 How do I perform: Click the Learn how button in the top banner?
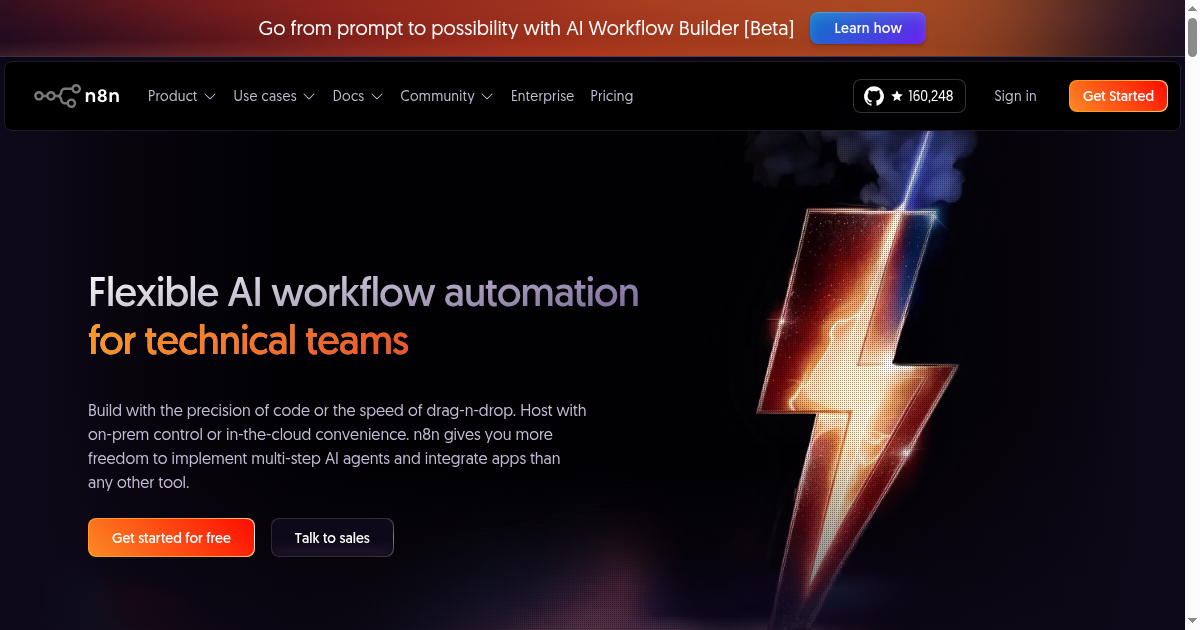click(867, 28)
